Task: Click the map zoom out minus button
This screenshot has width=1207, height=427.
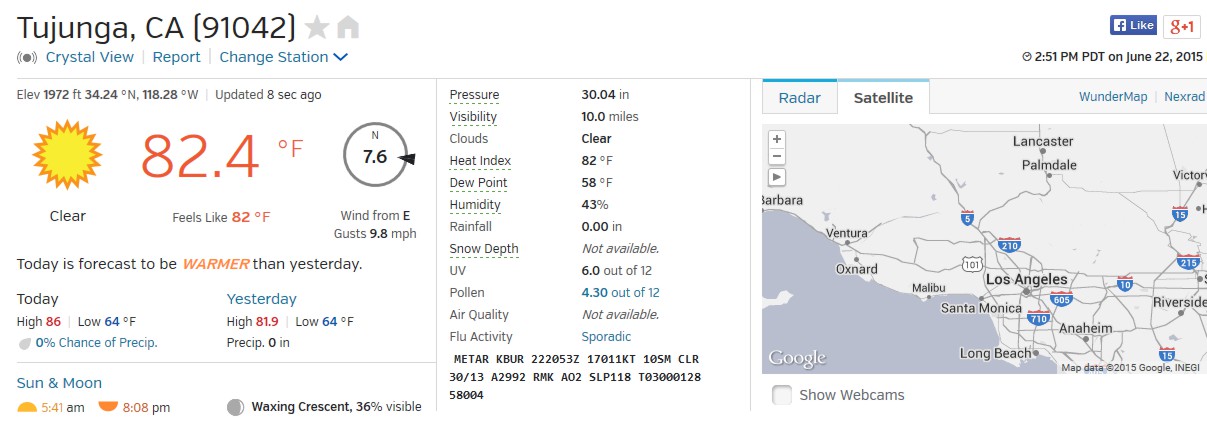Action: click(x=777, y=157)
